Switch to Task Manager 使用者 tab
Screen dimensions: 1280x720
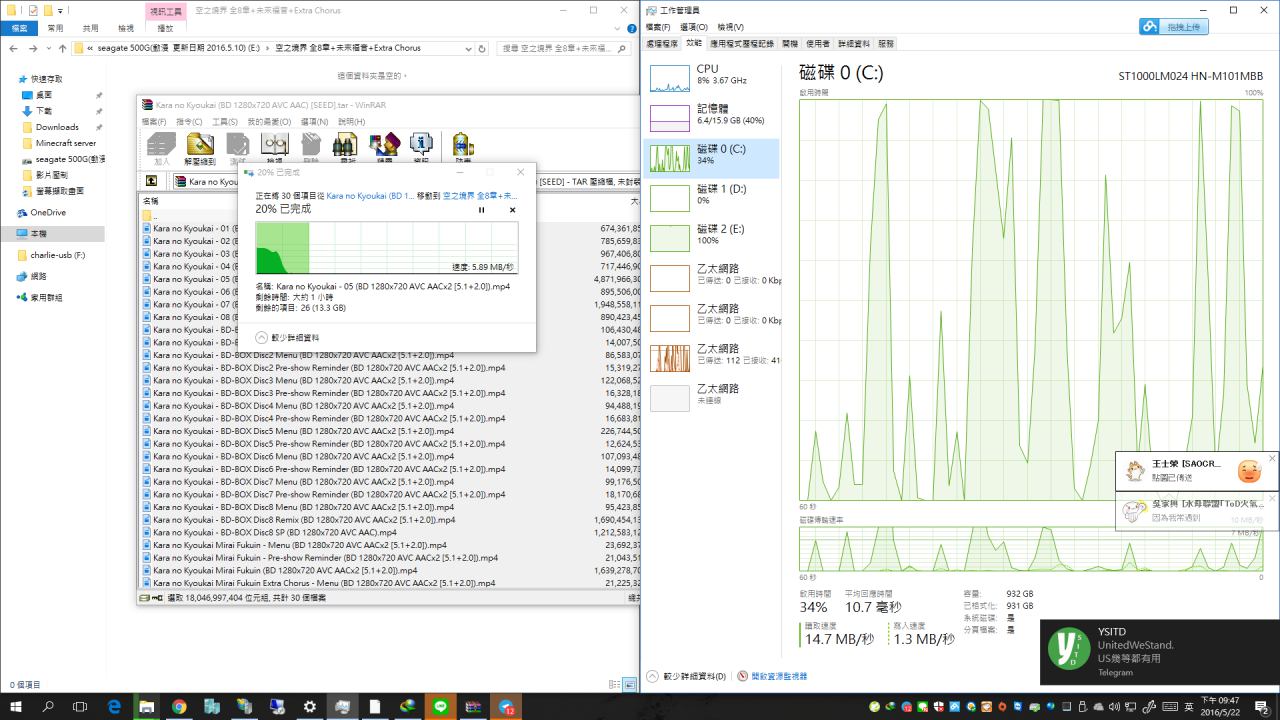pyautogui.click(x=818, y=44)
